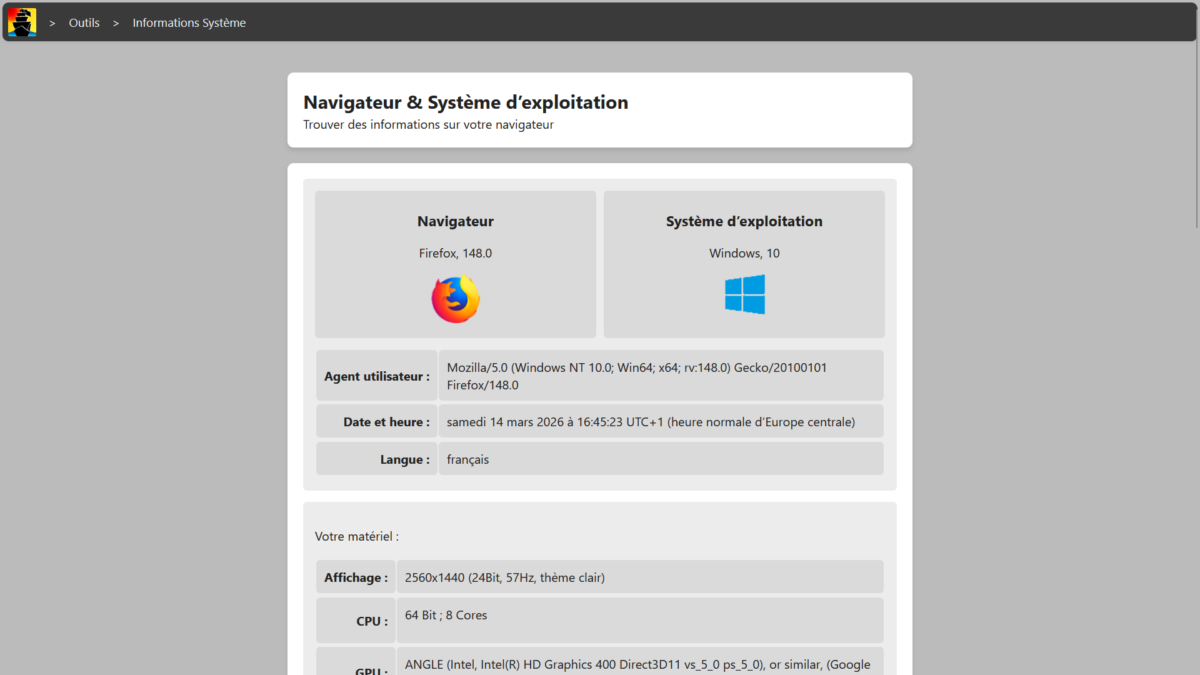Open the Outils breadcrumb link
This screenshot has height=675, width=1200.
click(x=84, y=23)
